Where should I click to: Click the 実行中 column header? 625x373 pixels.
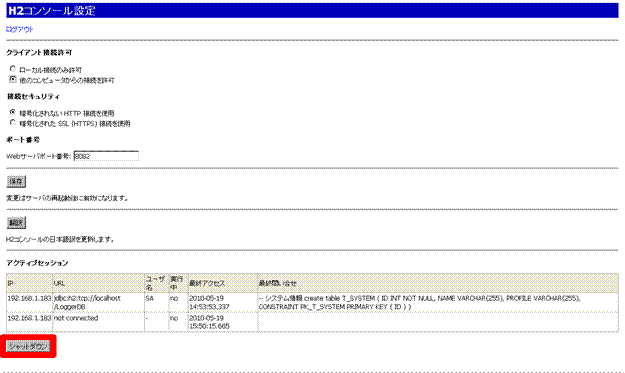tap(178, 283)
